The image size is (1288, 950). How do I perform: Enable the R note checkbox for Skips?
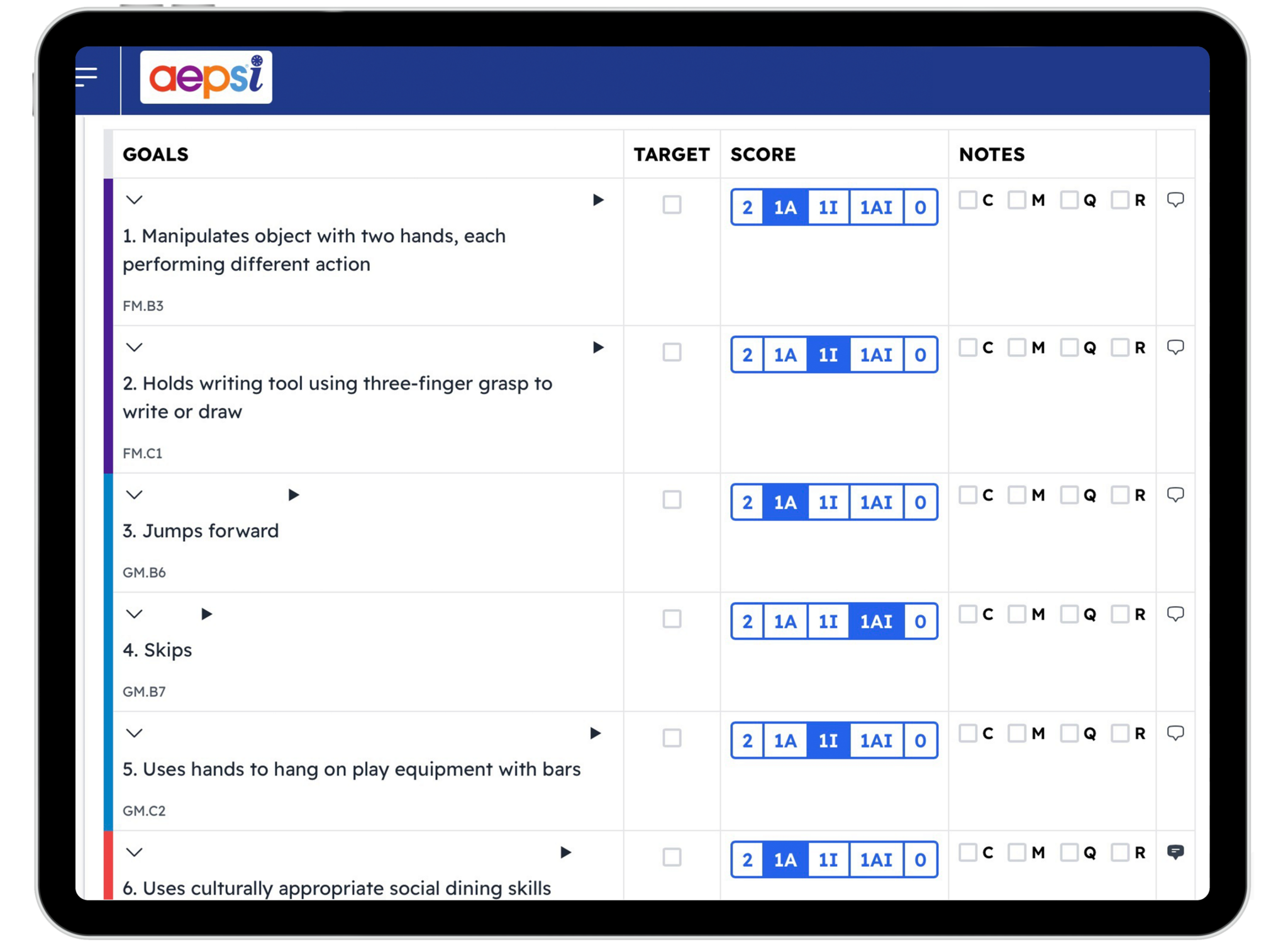click(1120, 614)
